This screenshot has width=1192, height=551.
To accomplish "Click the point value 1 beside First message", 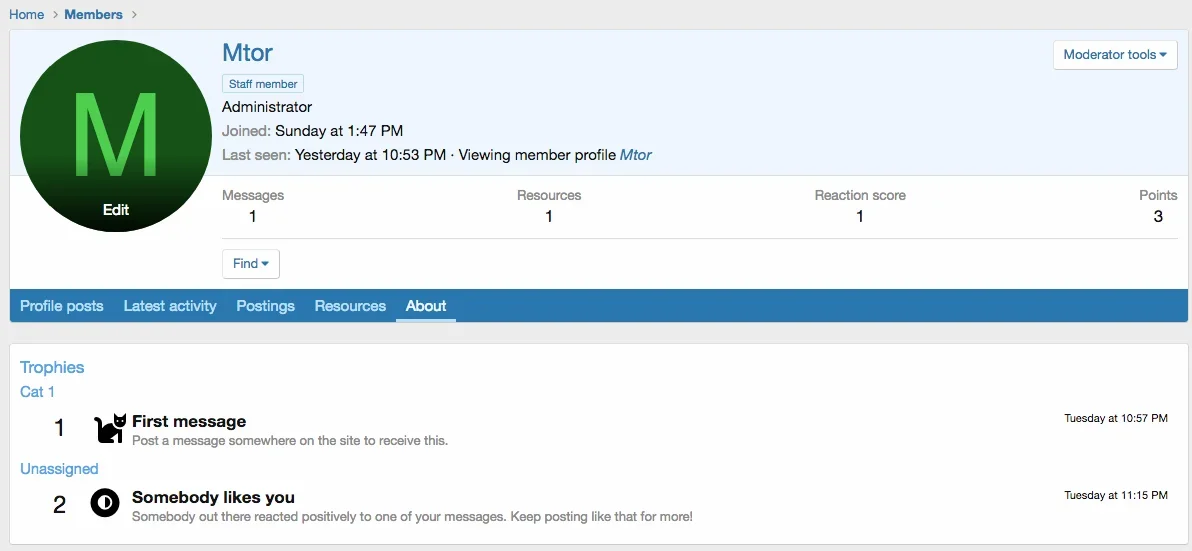I will (x=59, y=429).
